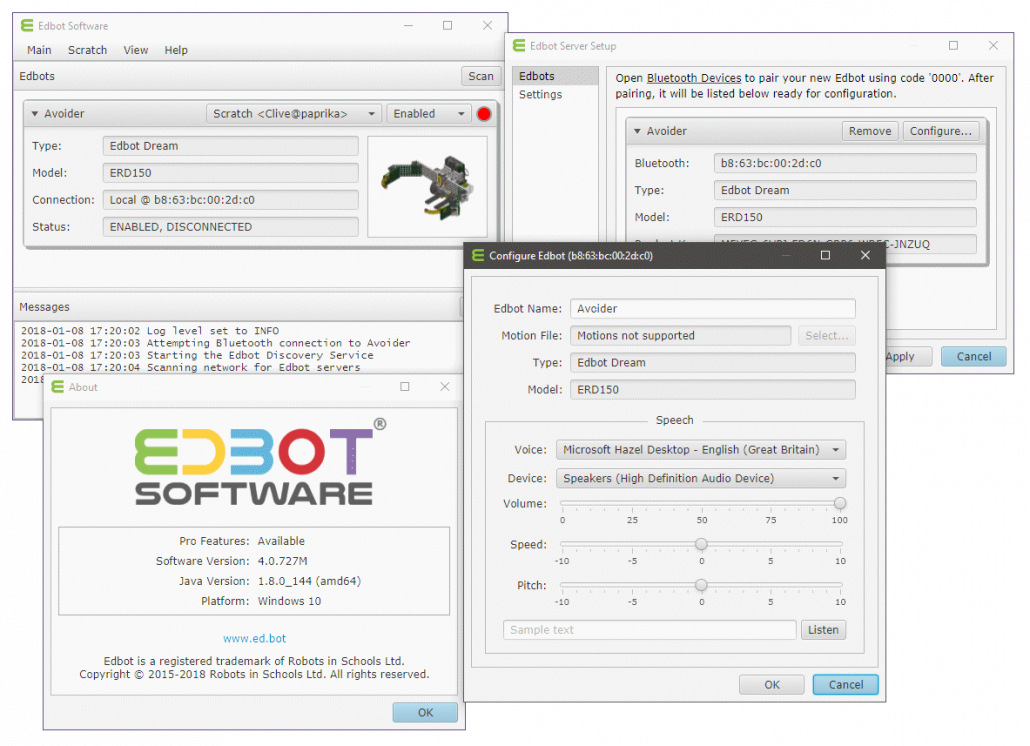The width and height of the screenshot is (1030, 746).
Task: Switch to the Settings tab in Server Setup
Action: point(540,94)
